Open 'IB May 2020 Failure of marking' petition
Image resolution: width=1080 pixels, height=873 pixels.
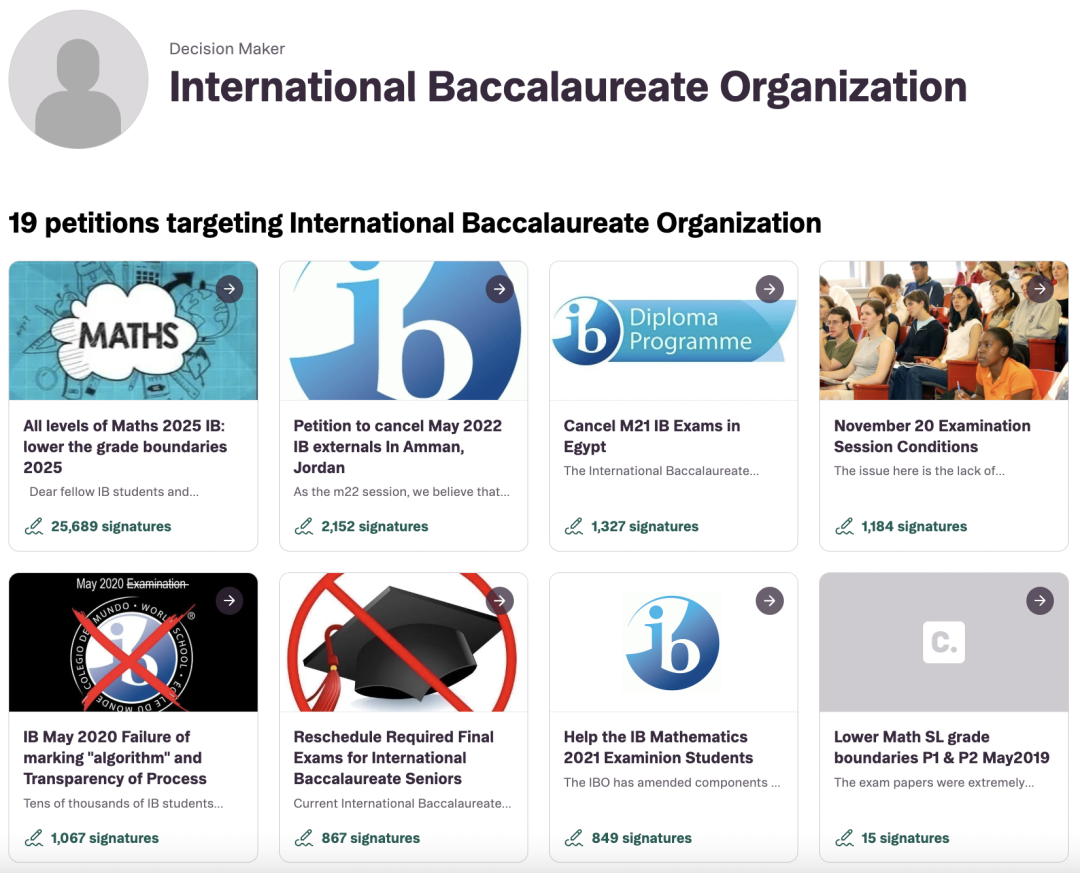pyautogui.click(x=115, y=758)
